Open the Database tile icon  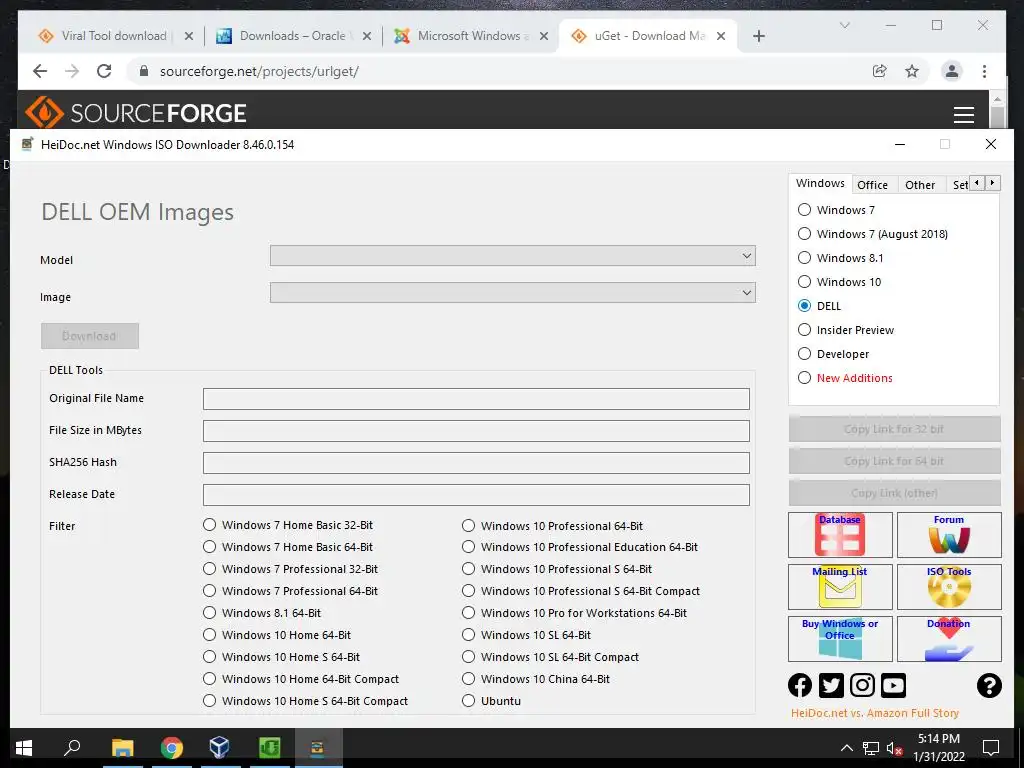tap(840, 535)
